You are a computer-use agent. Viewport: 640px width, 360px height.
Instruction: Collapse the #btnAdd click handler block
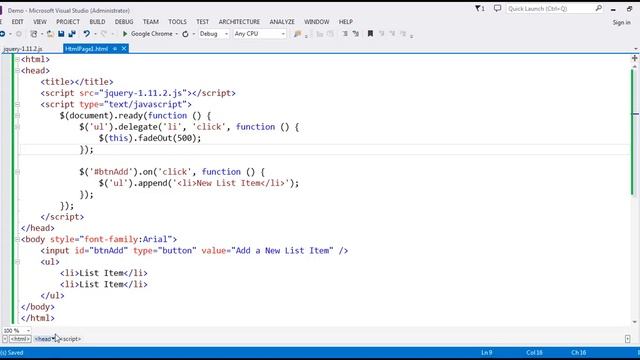click(x=18, y=172)
